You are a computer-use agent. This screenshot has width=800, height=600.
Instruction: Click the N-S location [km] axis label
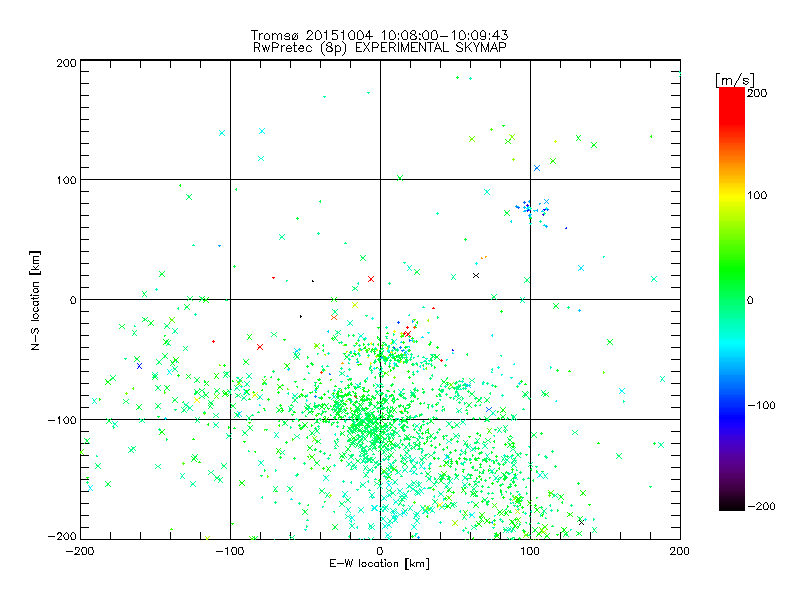point(35,300)
